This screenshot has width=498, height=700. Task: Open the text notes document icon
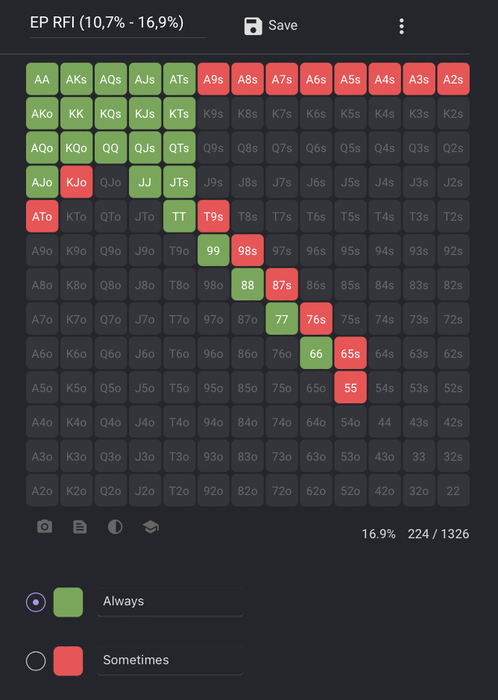click(x=80, y=527)
